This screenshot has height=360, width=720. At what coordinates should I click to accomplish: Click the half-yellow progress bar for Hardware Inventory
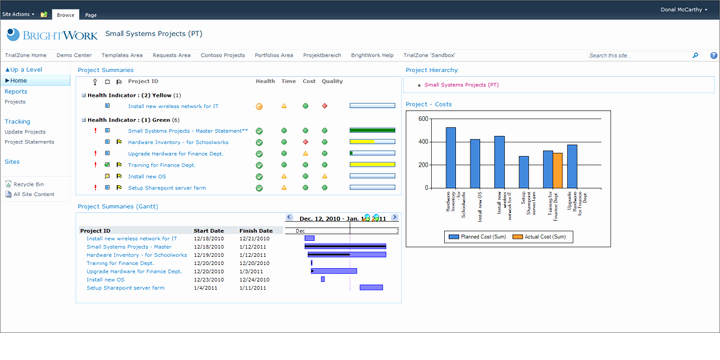pyautogui.click(x=372, y=142)
